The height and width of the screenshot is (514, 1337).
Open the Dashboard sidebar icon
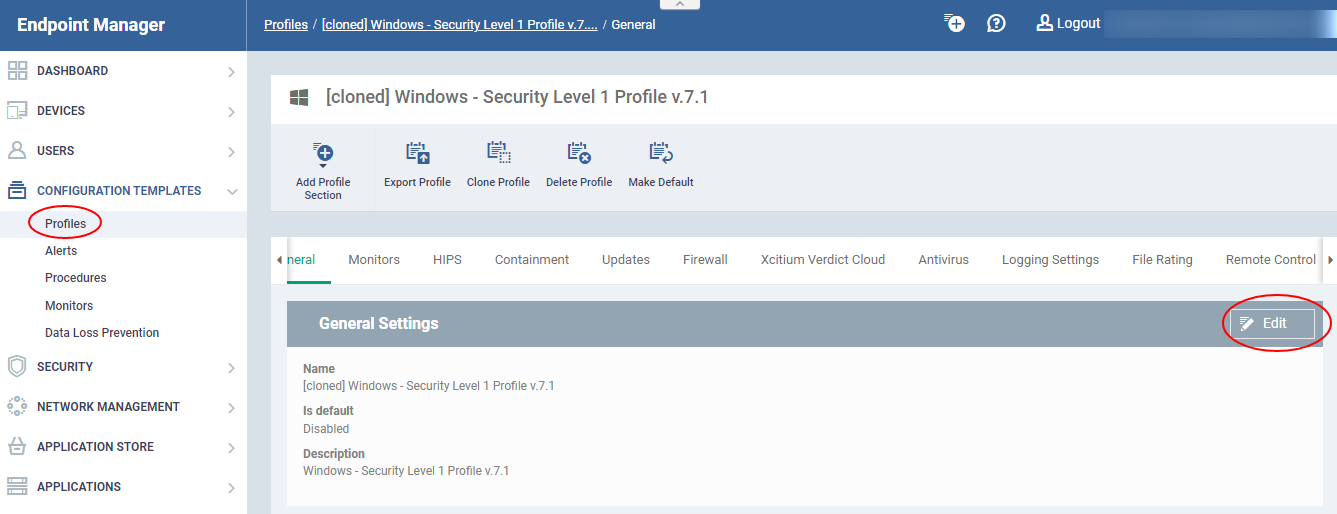pos(17,71)
